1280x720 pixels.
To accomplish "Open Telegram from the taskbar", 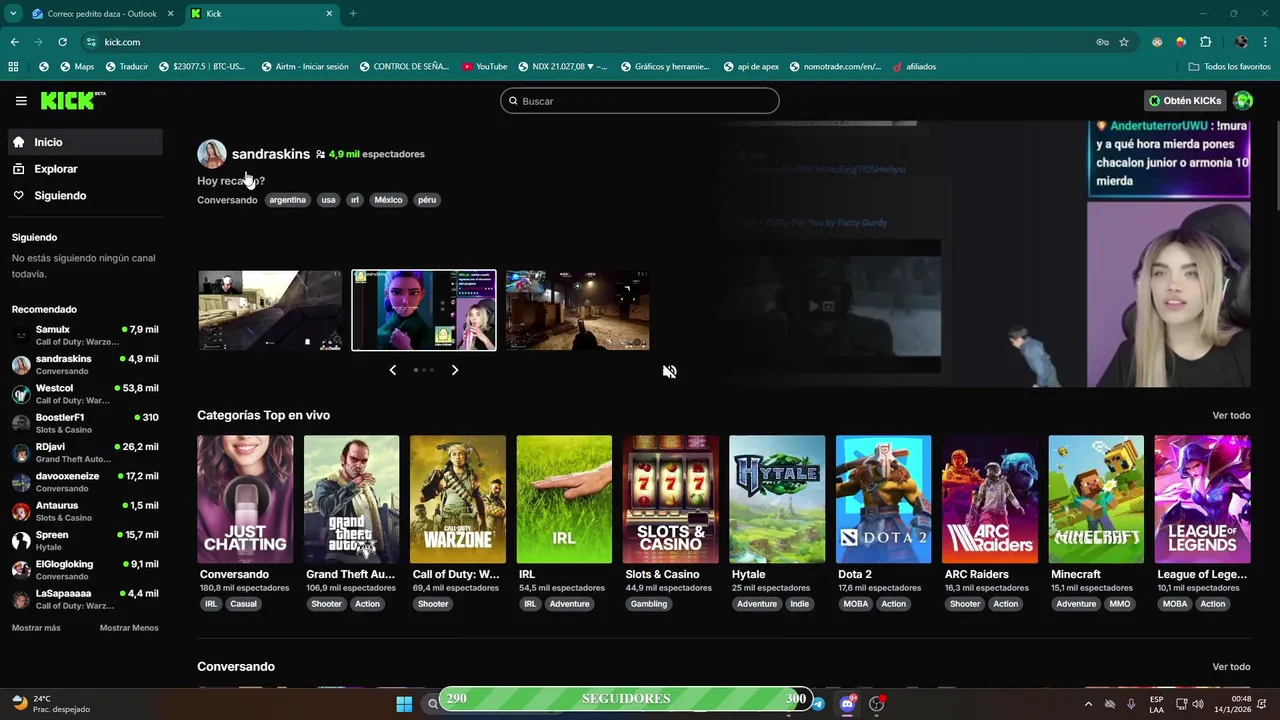I will [818, 704].
